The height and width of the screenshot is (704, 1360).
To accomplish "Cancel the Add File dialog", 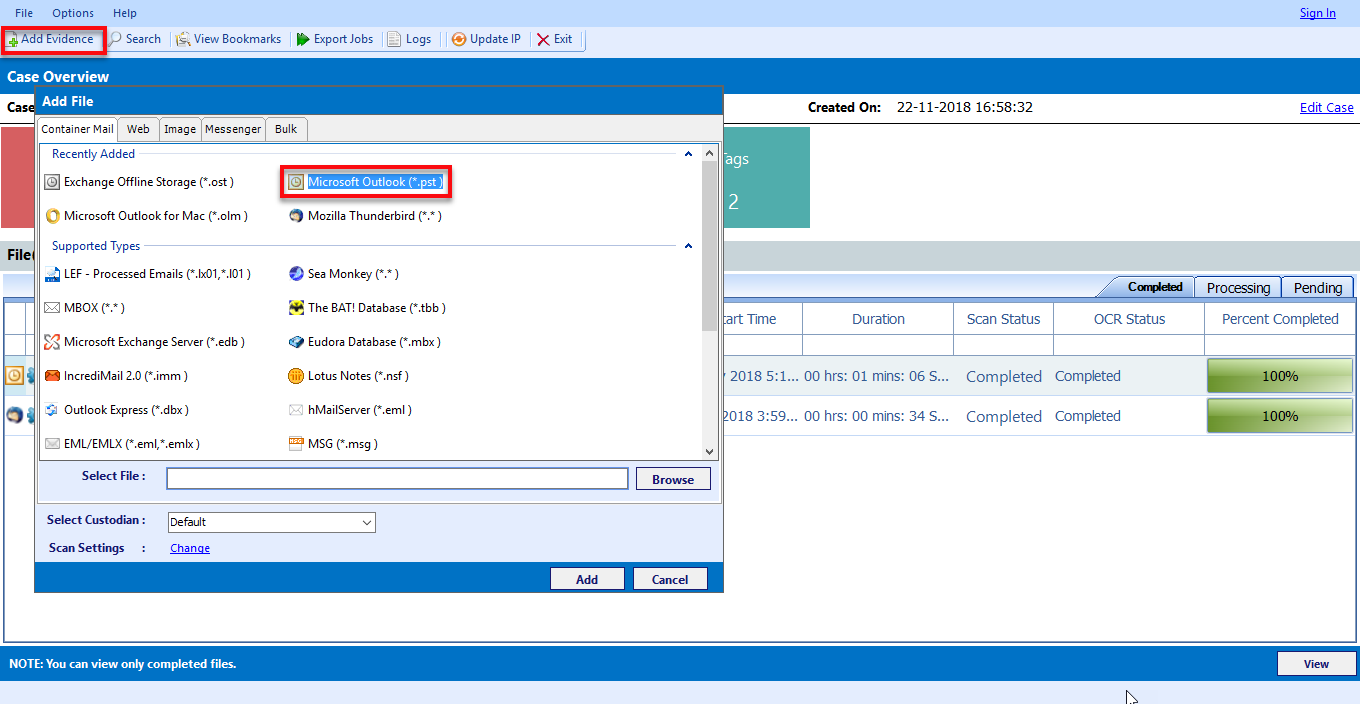I will [x=670, y=579].
